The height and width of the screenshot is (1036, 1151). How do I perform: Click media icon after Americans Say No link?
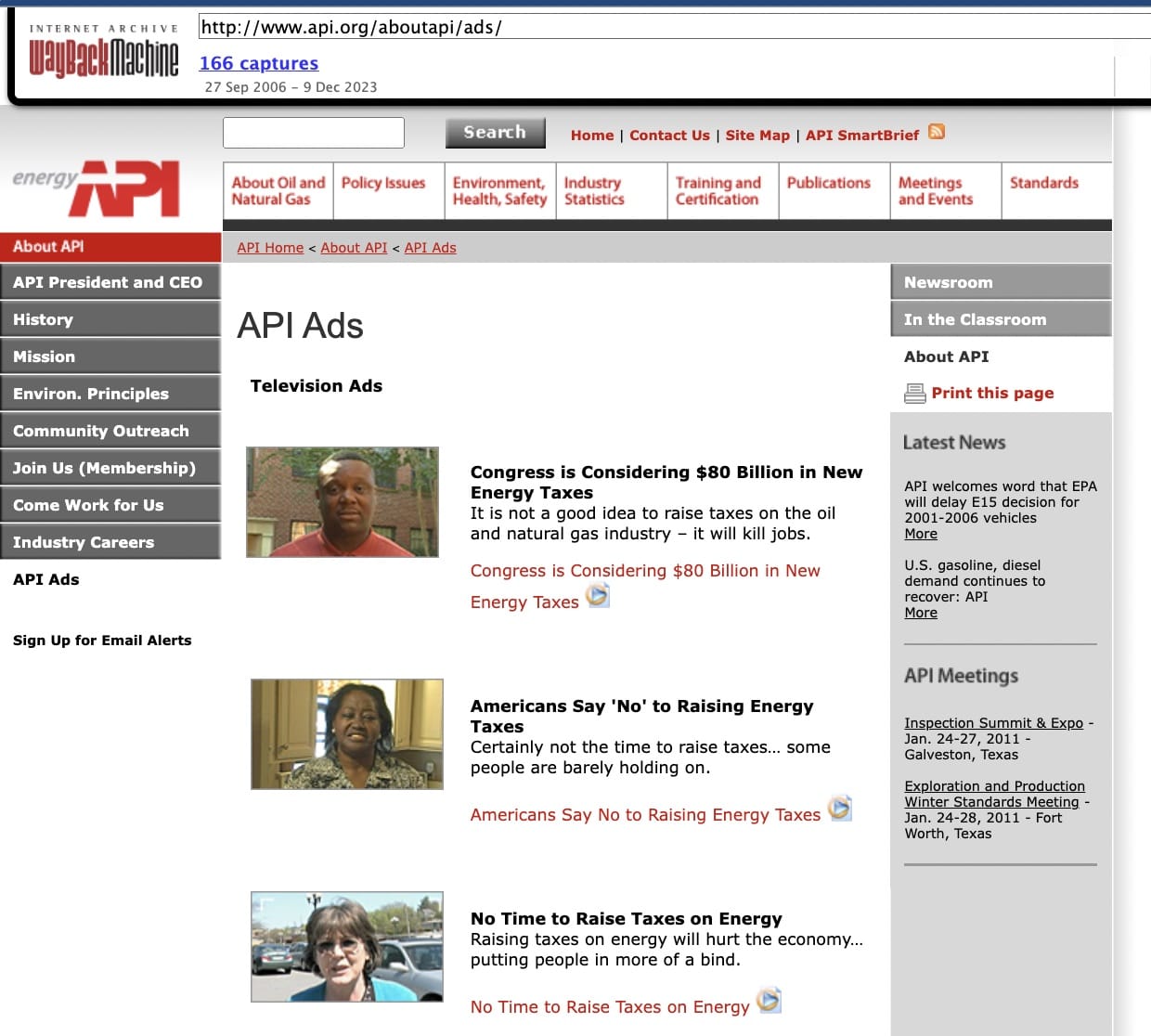(840, 809)
